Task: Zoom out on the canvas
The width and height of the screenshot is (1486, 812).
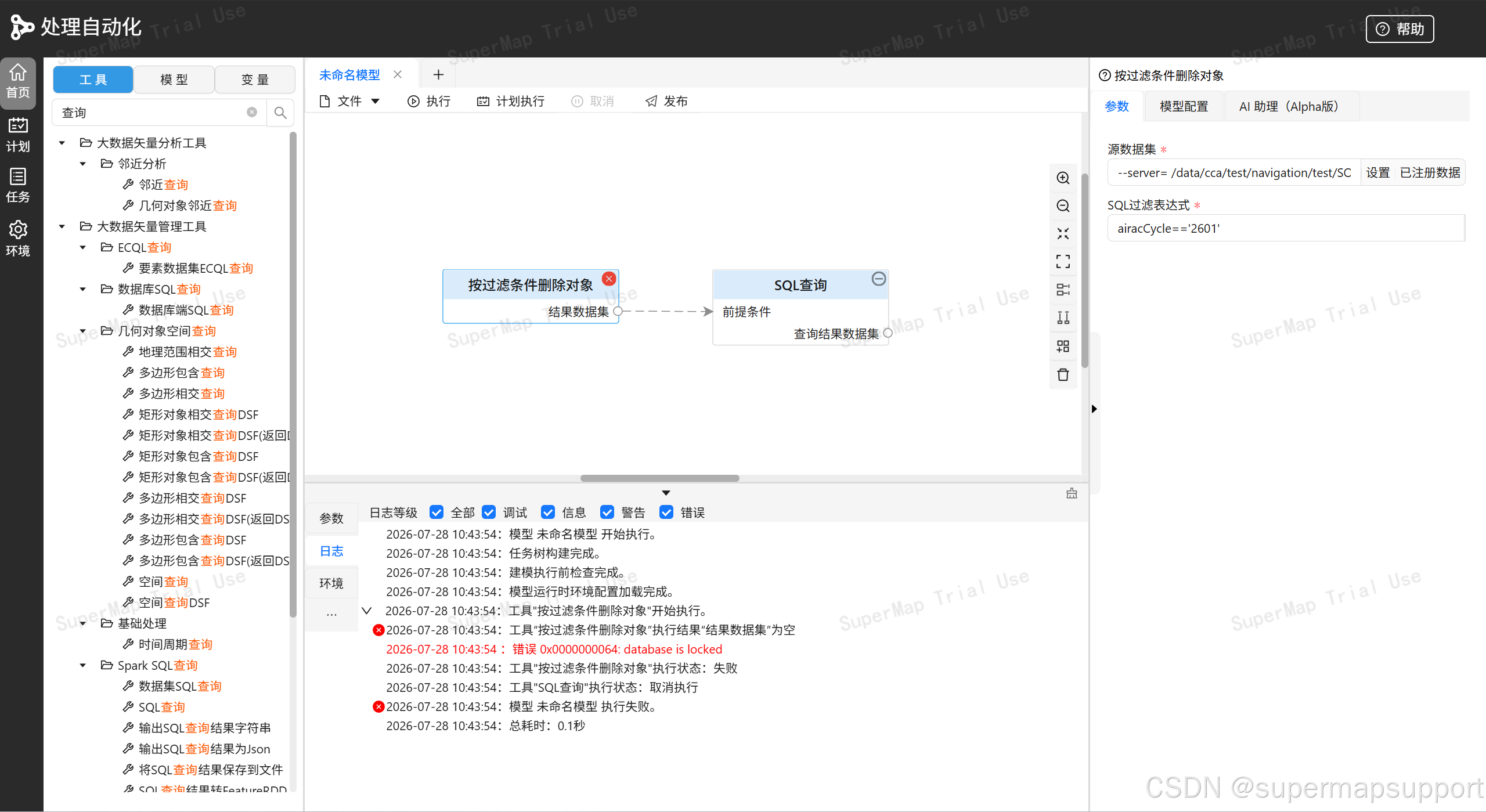Action: point(1063,205)
